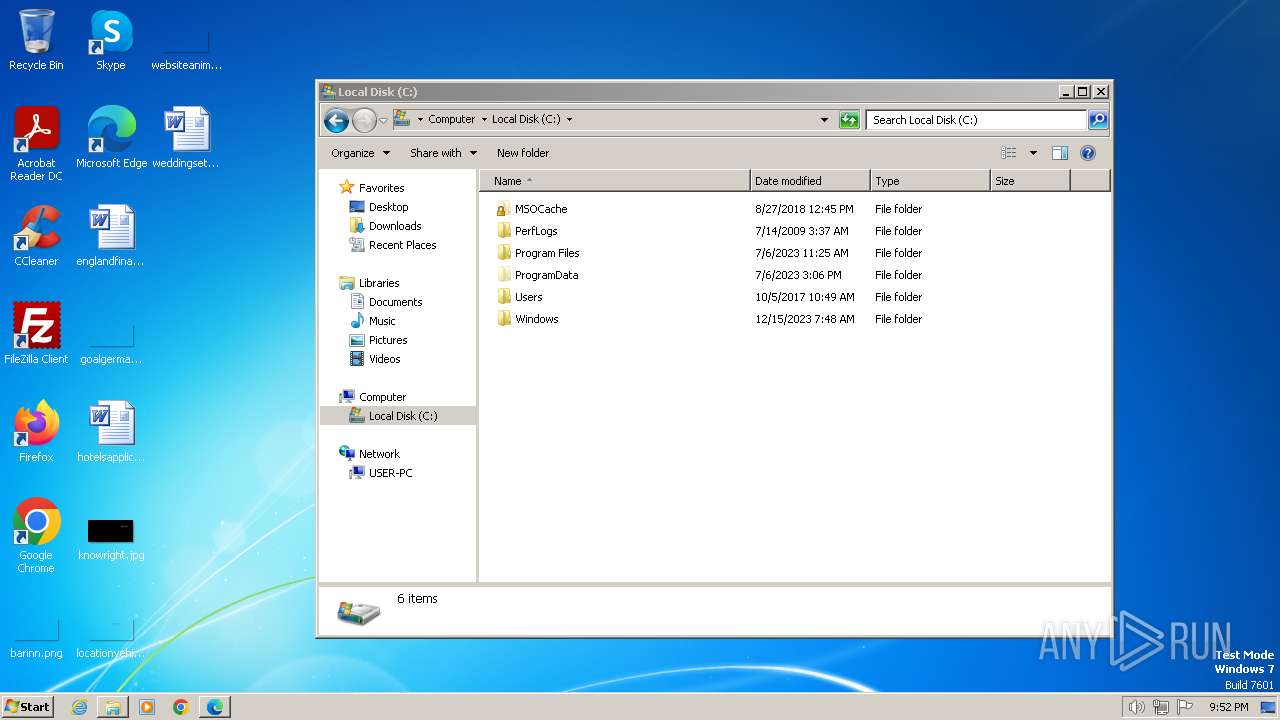Open Recycle Bin desktop icon
The image size is (1280, 720).
(x=36, y=40)
